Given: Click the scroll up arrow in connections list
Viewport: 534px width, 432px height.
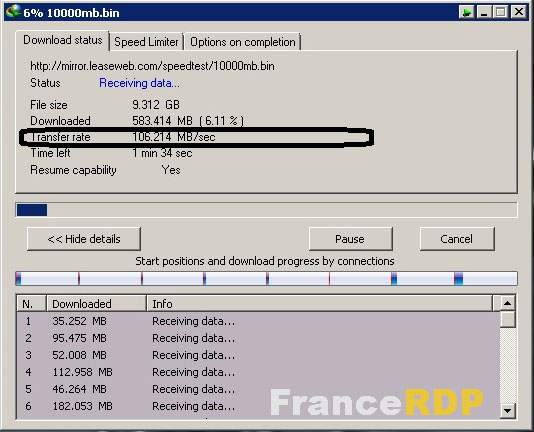Looking at the screenshot, I should (x=507, y=303).
